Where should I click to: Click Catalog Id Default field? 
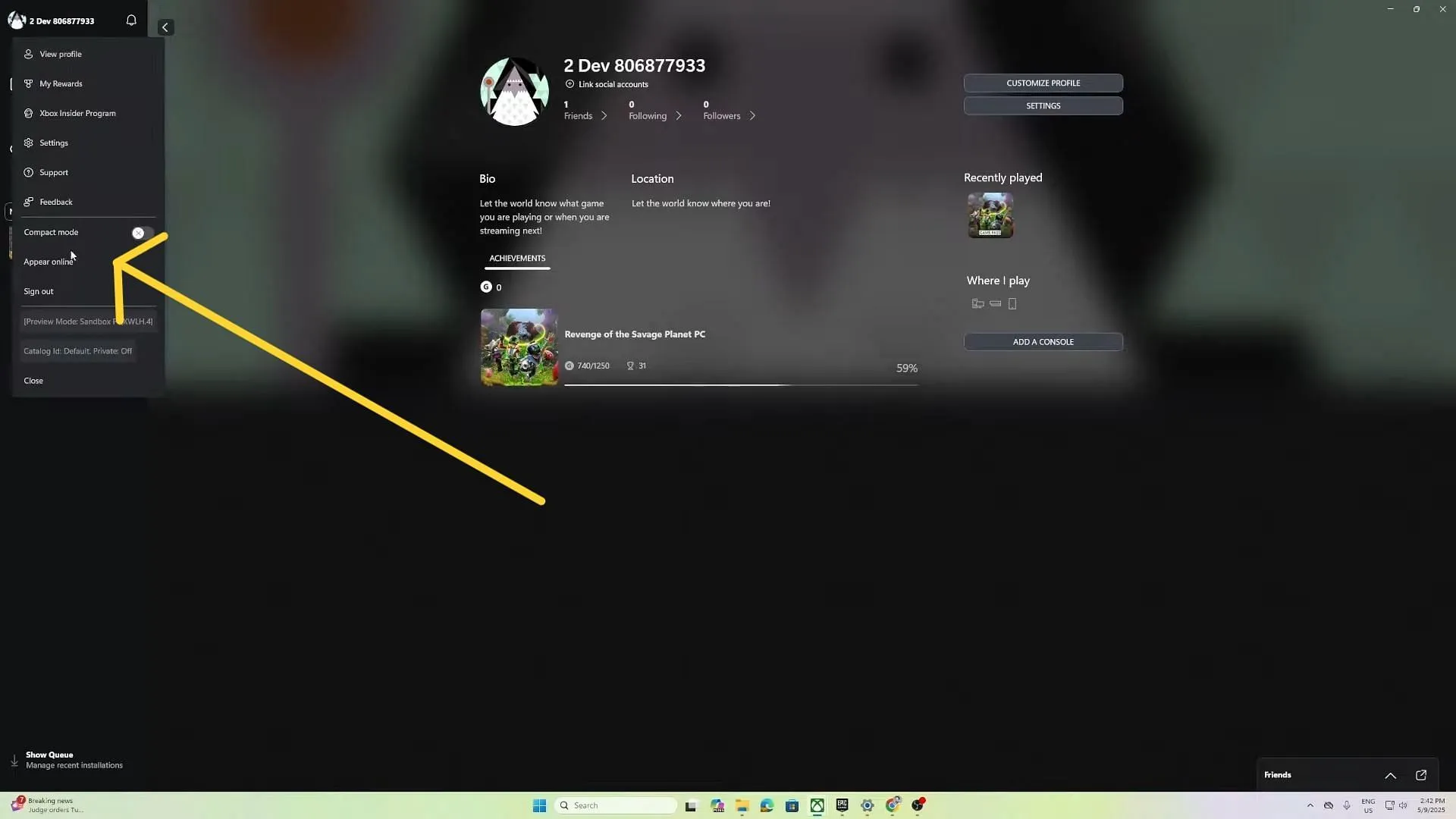[x=78, y=351]
